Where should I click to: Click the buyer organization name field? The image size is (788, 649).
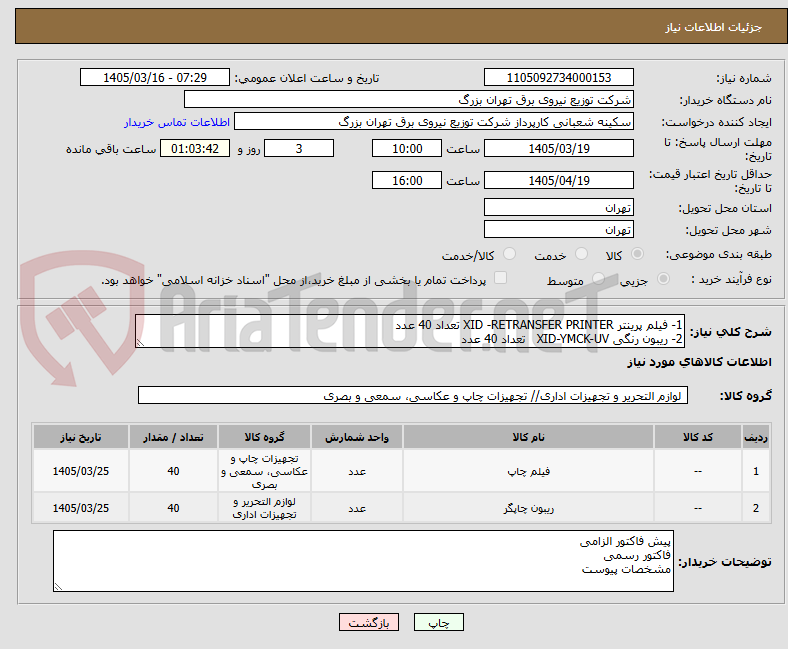(x=409, y=100)
